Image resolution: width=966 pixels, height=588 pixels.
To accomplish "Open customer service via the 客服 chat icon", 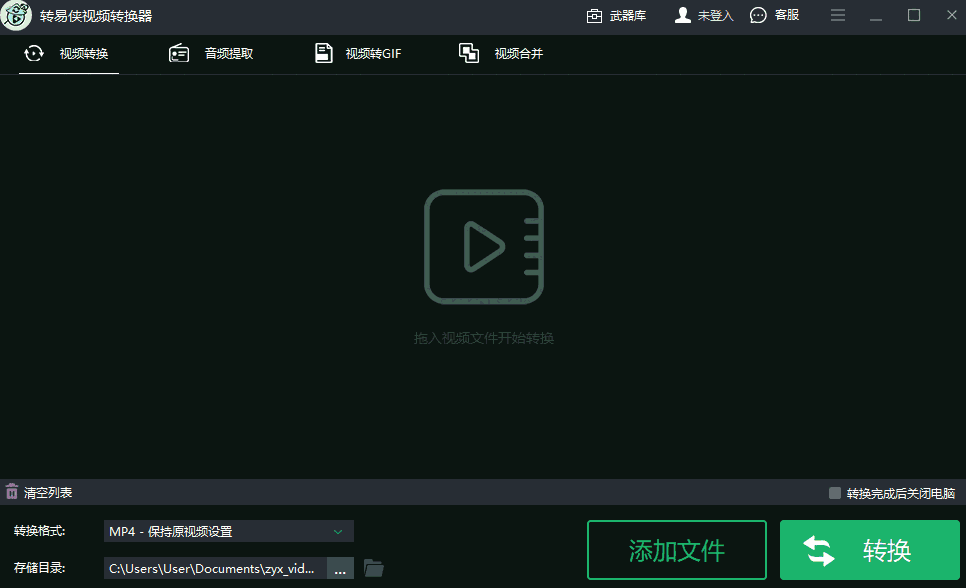I will (x=758, y=15).
